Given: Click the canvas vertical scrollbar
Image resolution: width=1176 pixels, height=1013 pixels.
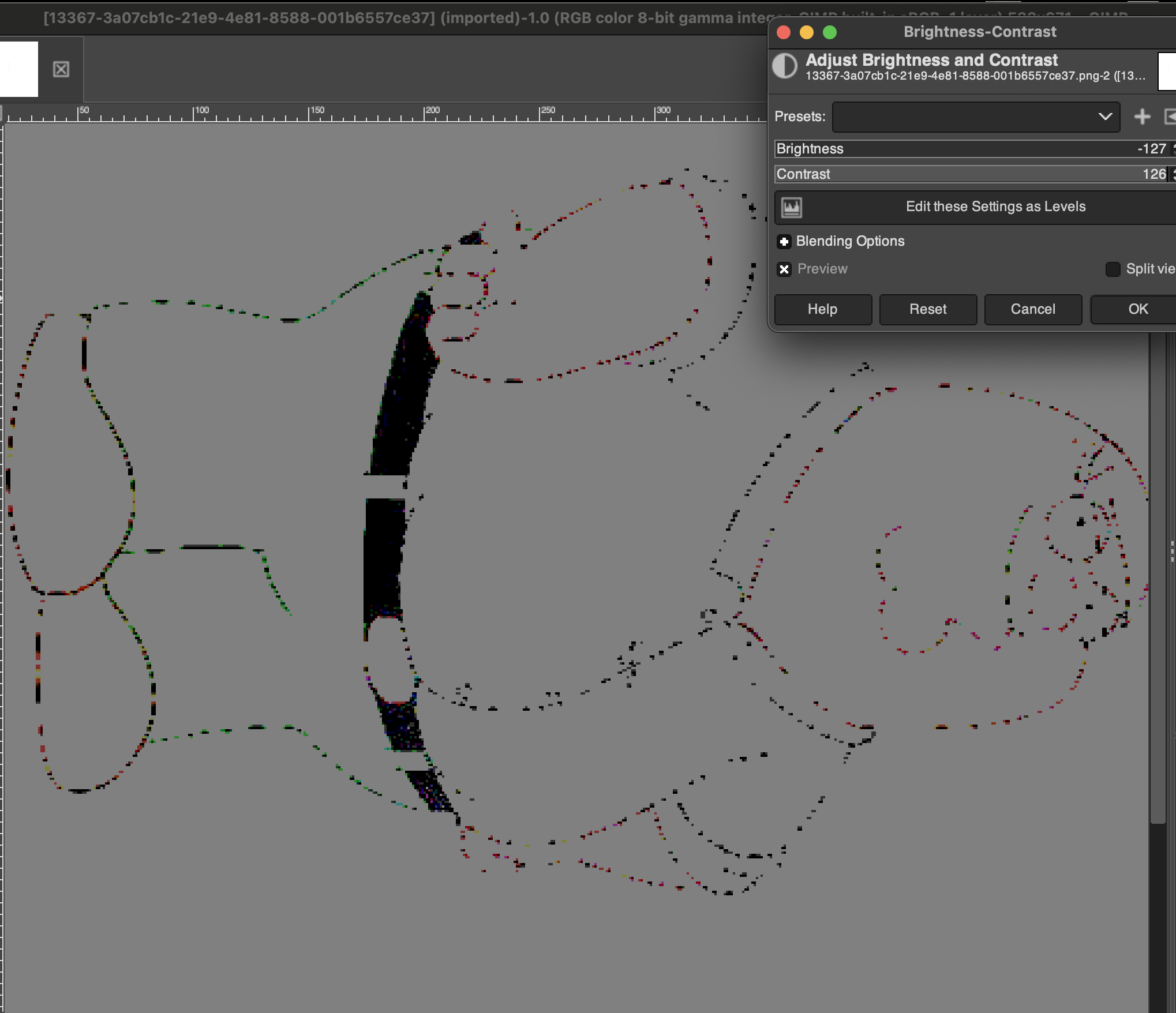Looking at the screenshot, I should click(1158, 577).
